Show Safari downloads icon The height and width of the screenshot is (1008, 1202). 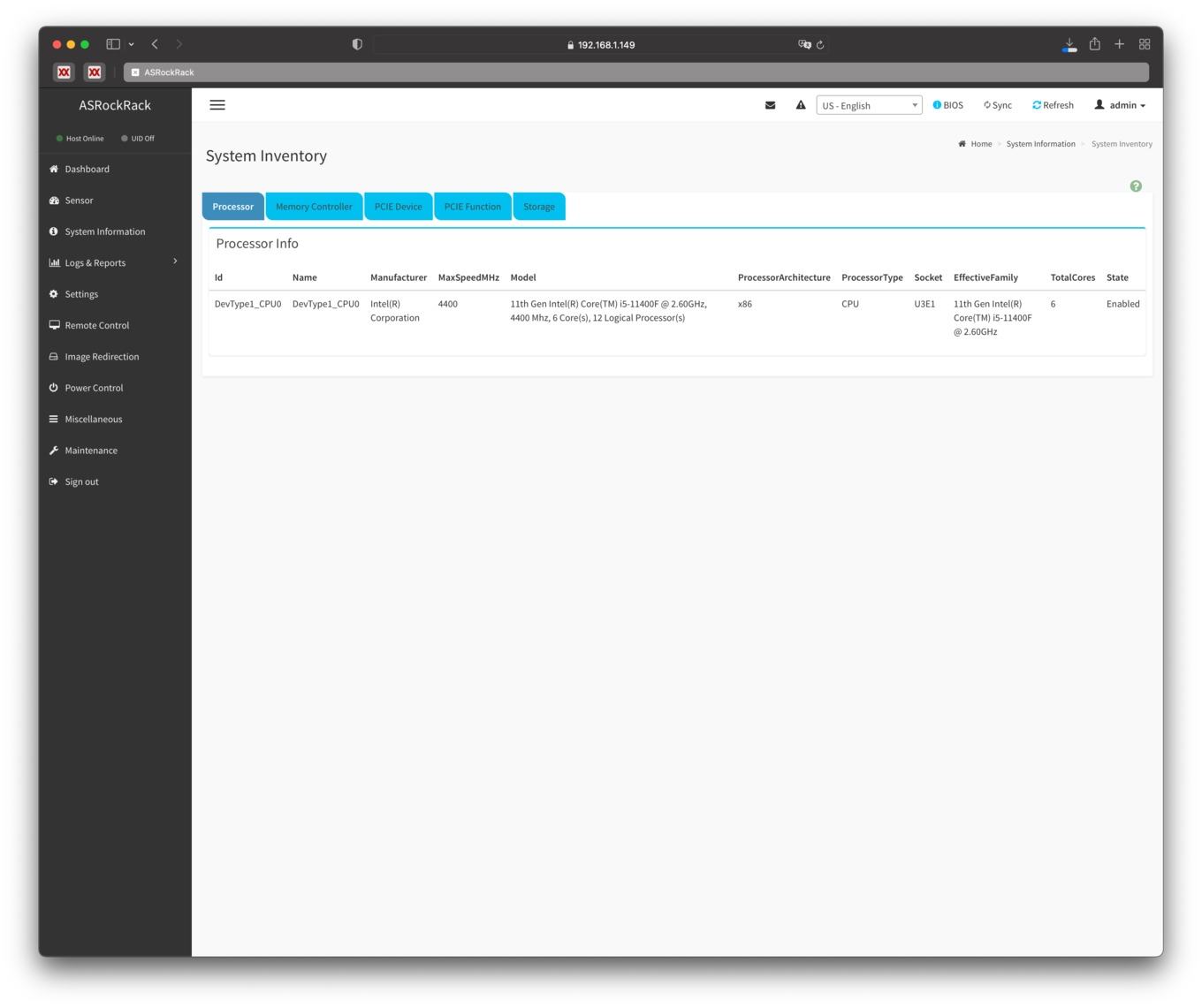coord(1069,44)
